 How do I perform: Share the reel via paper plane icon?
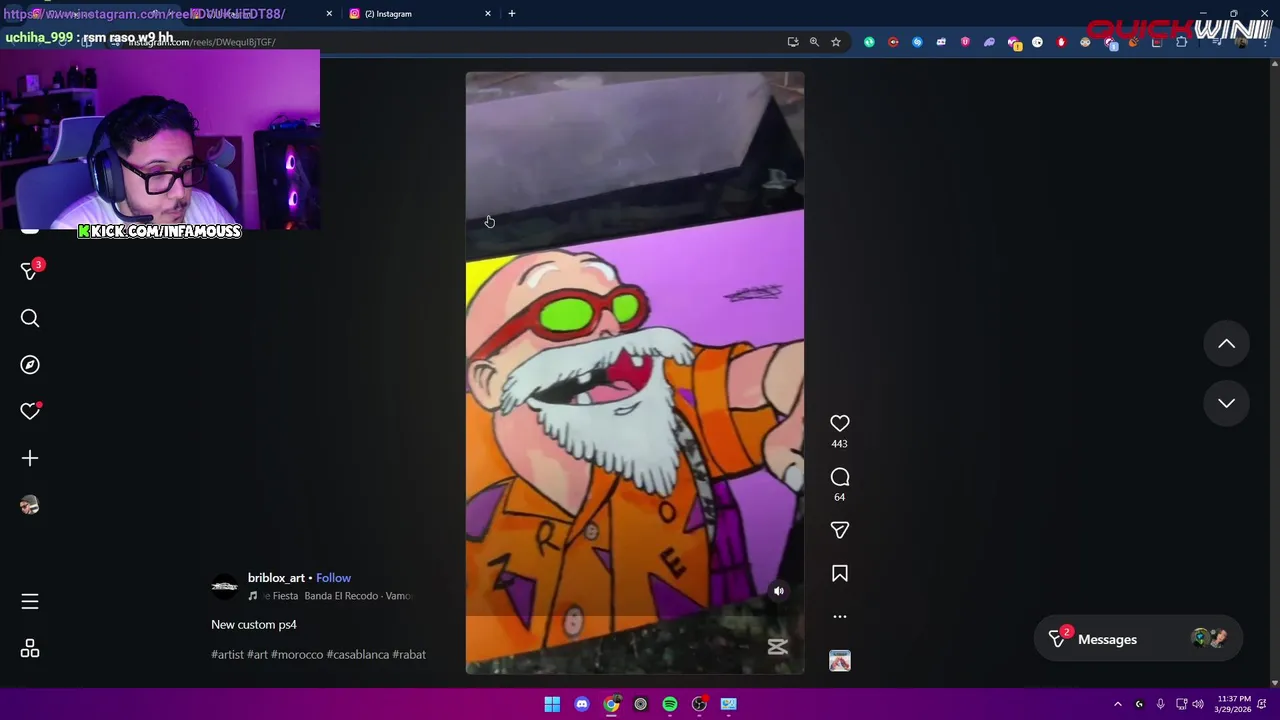pos(840,530)
